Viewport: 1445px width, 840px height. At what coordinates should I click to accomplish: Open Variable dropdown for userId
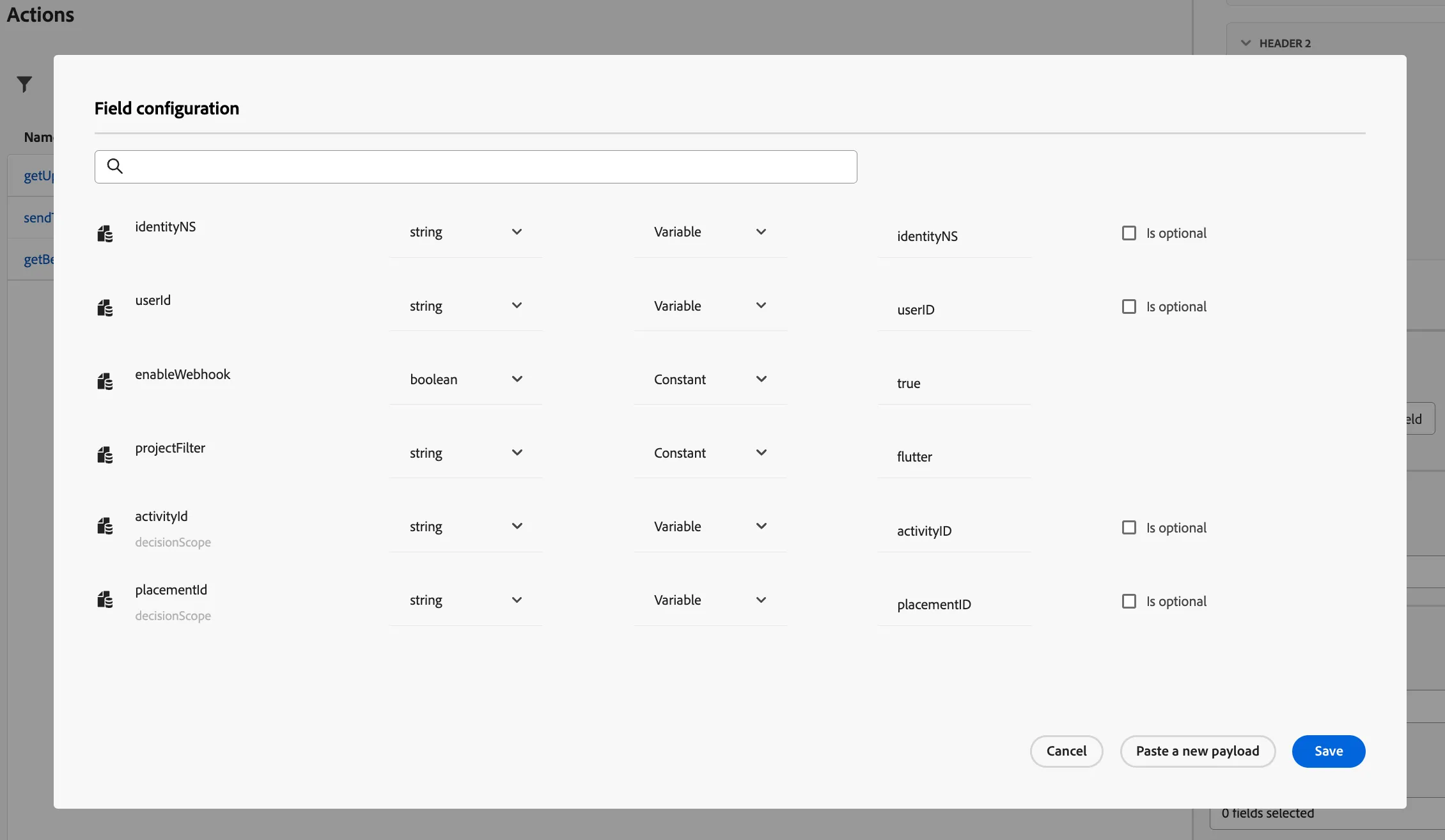(710, 306)
